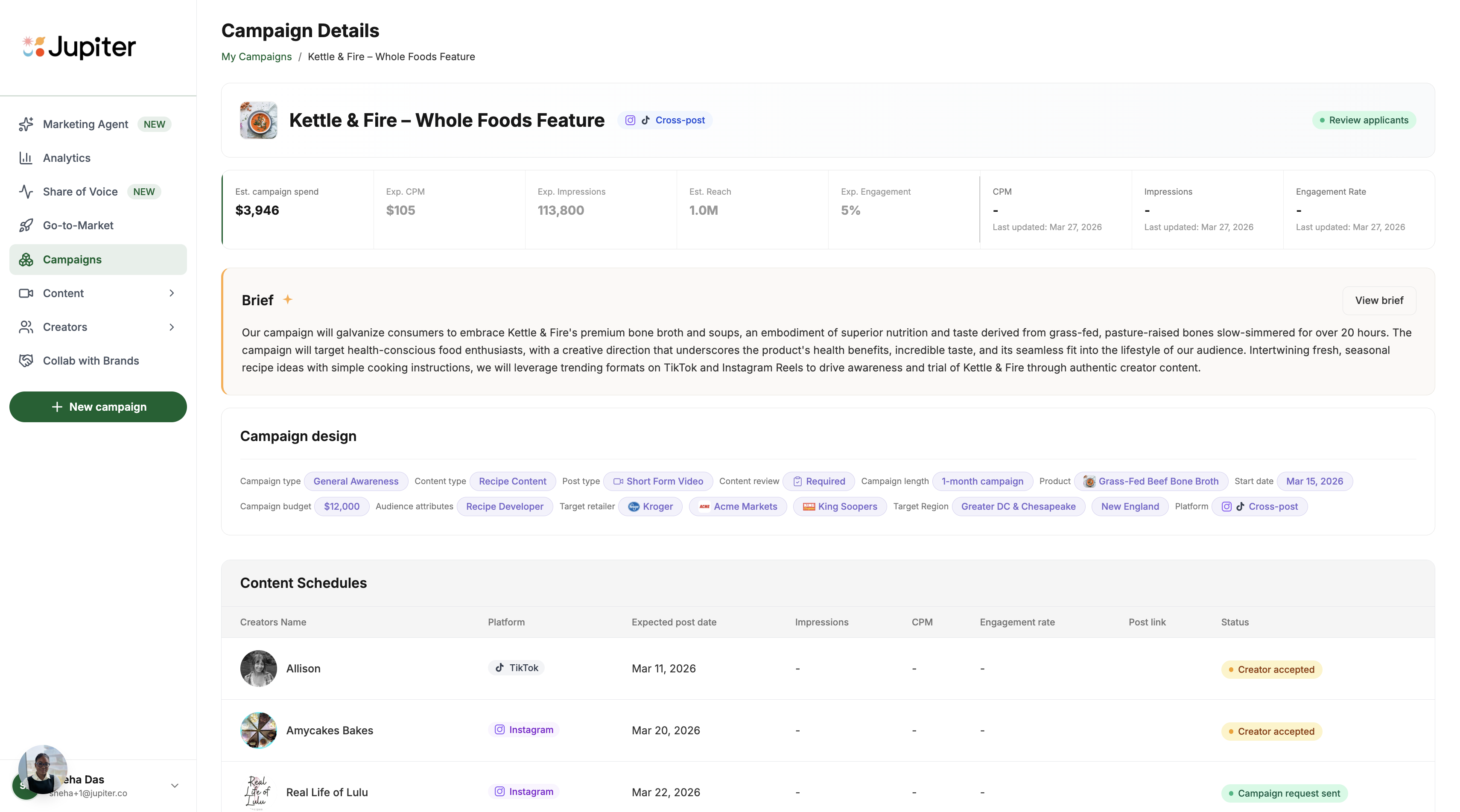Click Allison's profile photo

pyautogui.click(x=258, y=669)
